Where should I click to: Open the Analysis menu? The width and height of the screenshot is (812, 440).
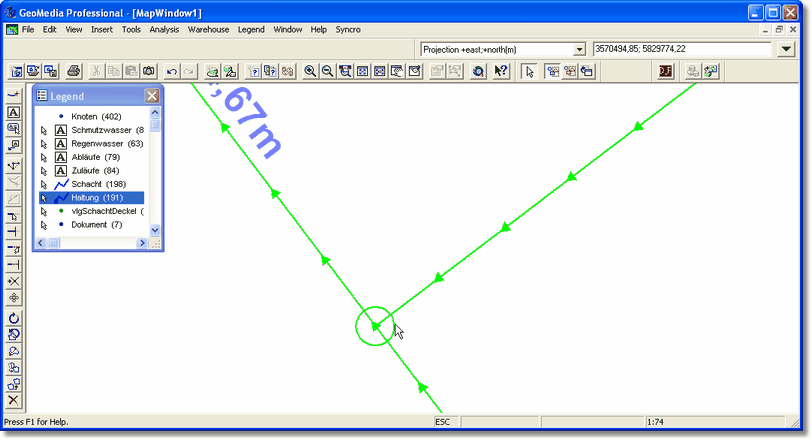(x=164, y=30)
